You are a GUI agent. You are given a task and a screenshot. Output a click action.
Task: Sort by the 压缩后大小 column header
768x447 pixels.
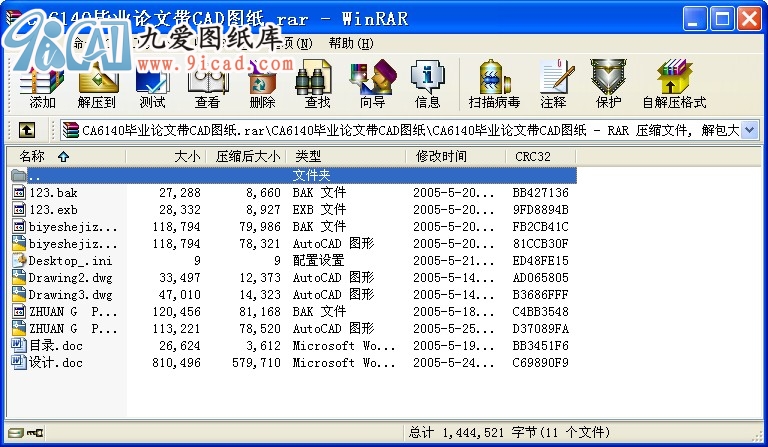pyautogui.click(x=246, y=156)
